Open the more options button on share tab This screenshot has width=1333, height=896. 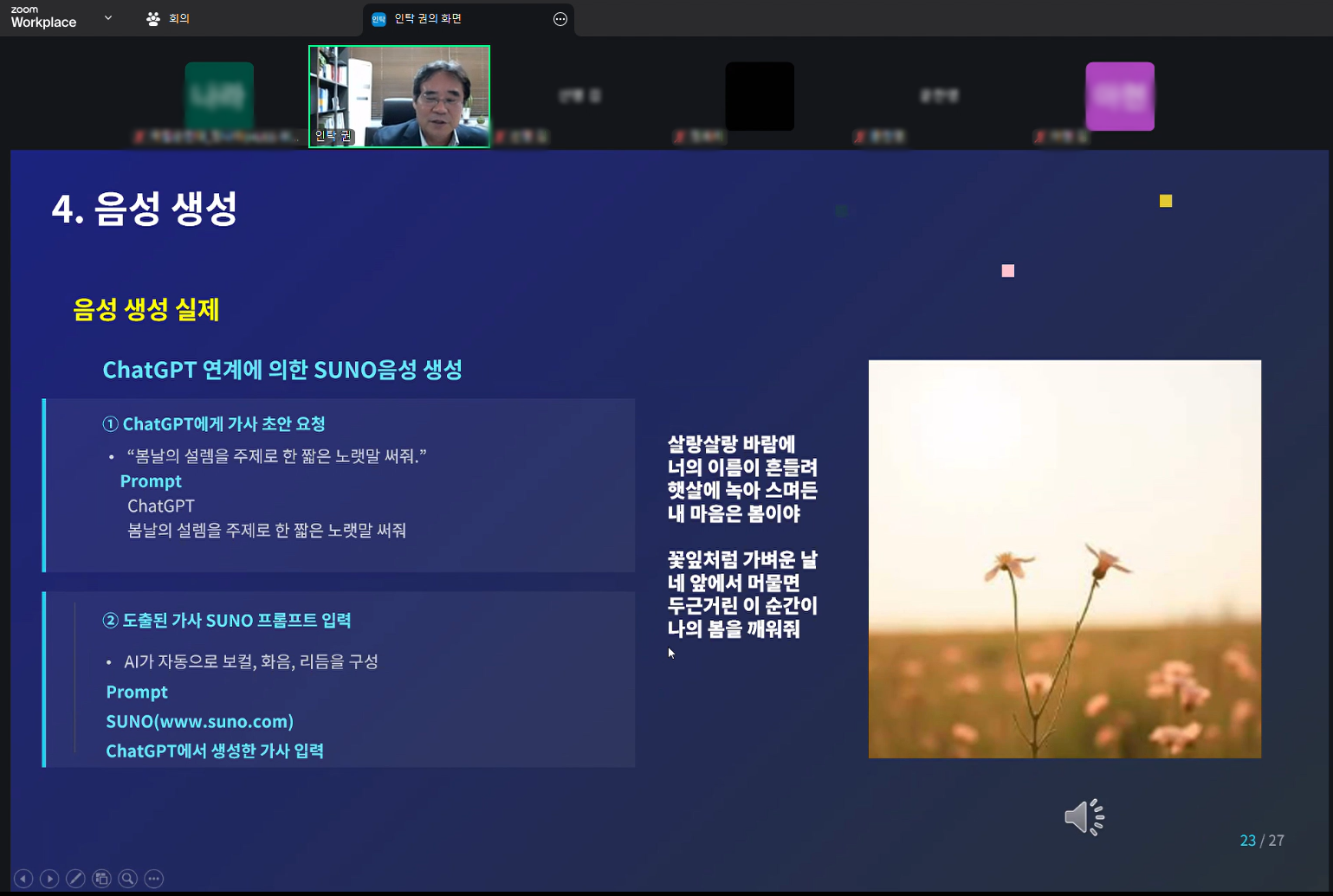pyautogui.click(x=560, y=19)
